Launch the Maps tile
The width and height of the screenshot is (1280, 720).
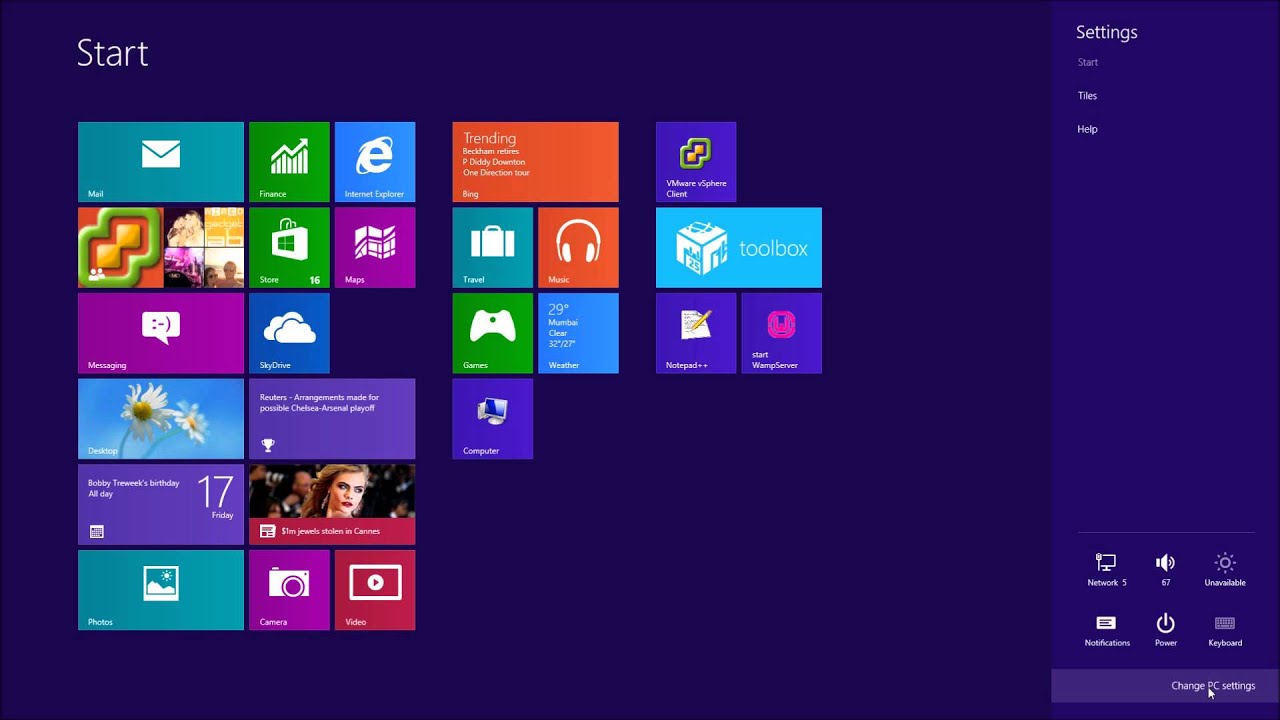point(375,248)
